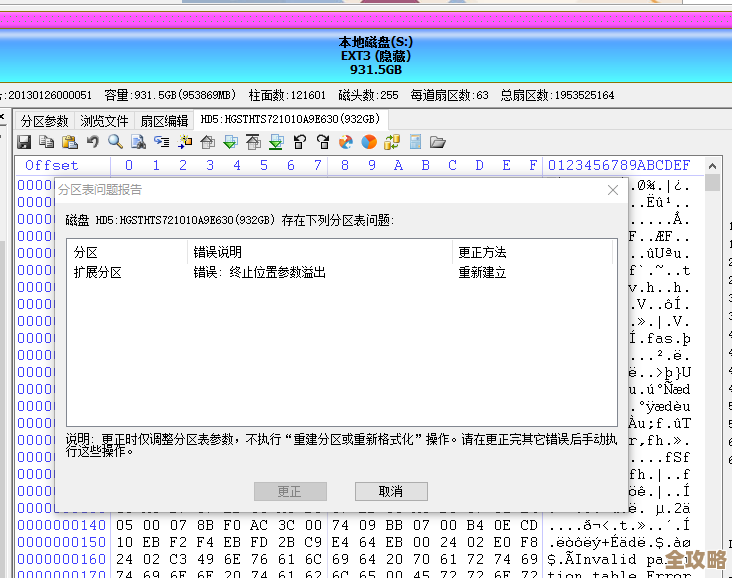Viewport: 732px width, 578px height.
Task: Click the 容量:931.5GB(953869MB) info text
Action: (x=170, y=95)
